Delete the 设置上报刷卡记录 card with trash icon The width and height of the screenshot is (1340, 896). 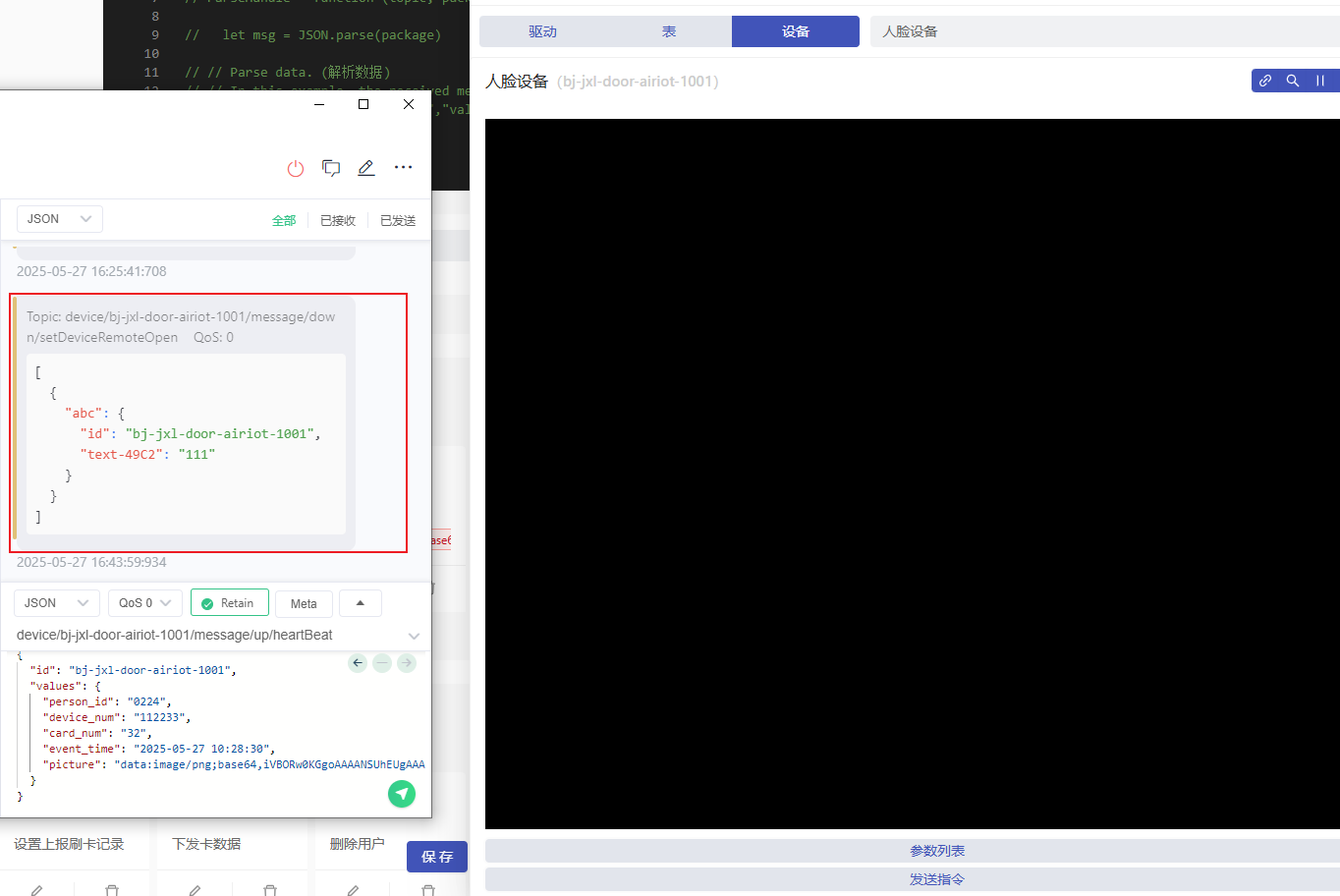click(112, 890)
